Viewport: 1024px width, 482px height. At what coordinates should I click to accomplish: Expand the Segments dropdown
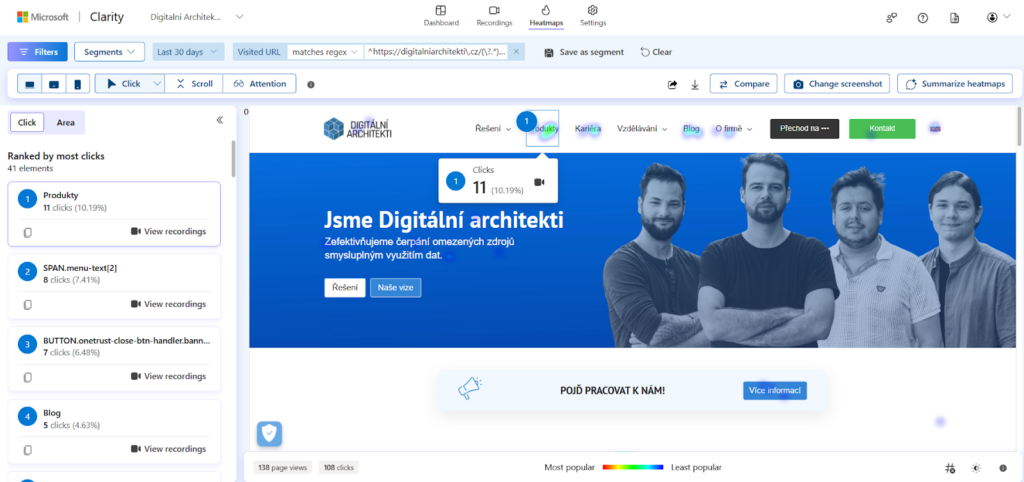(110, 52)
